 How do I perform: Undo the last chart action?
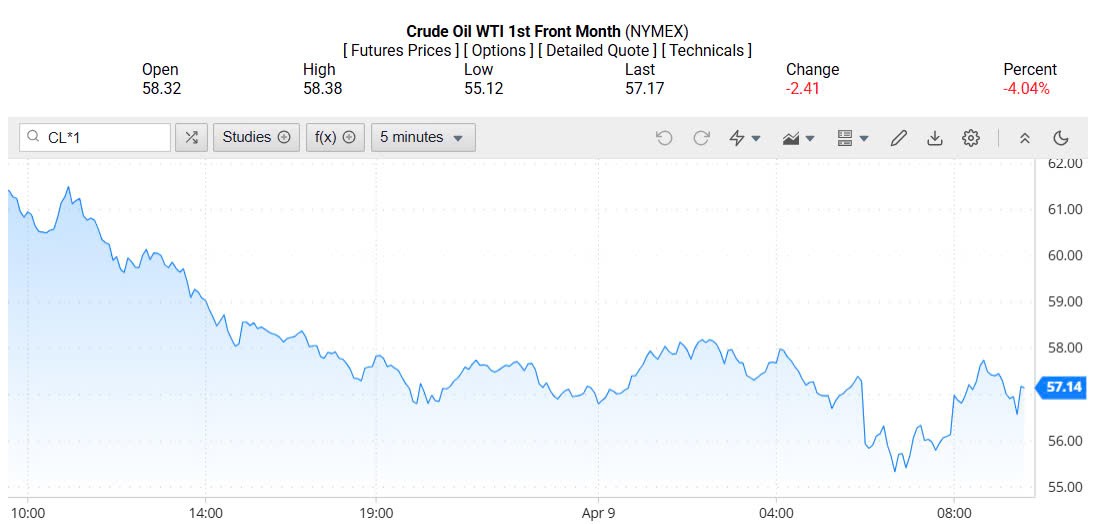click(x=664, y=138)
